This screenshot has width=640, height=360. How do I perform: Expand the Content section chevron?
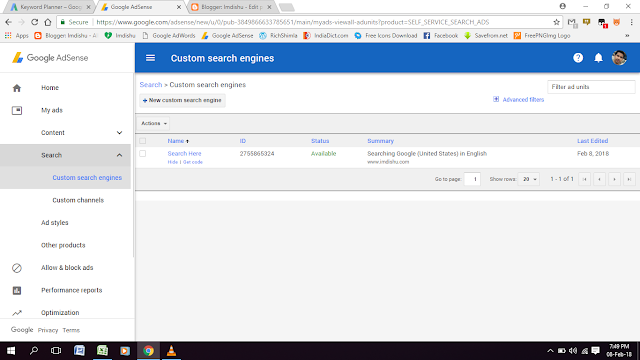click(x=119, y=133)
